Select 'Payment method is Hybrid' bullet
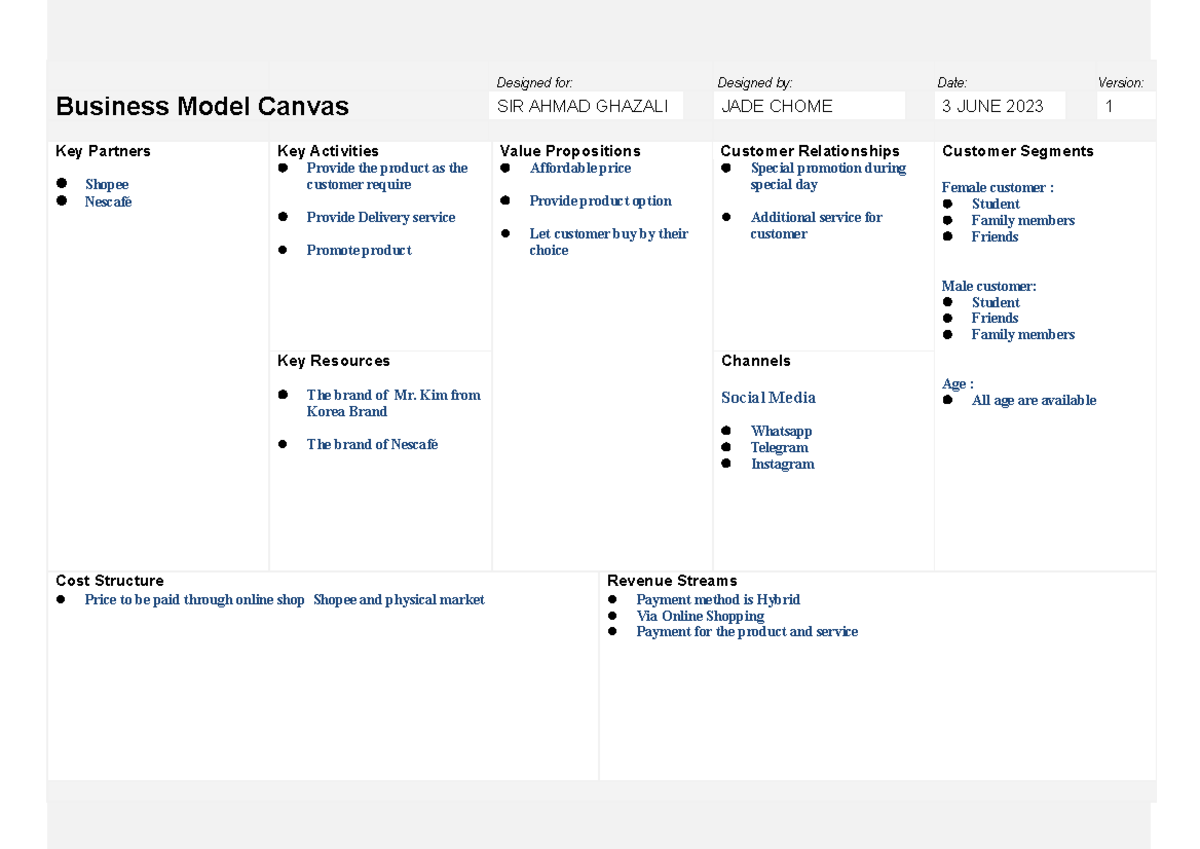Image resolution: width=1200 pixels, height=849 pixels. (718, 600)
